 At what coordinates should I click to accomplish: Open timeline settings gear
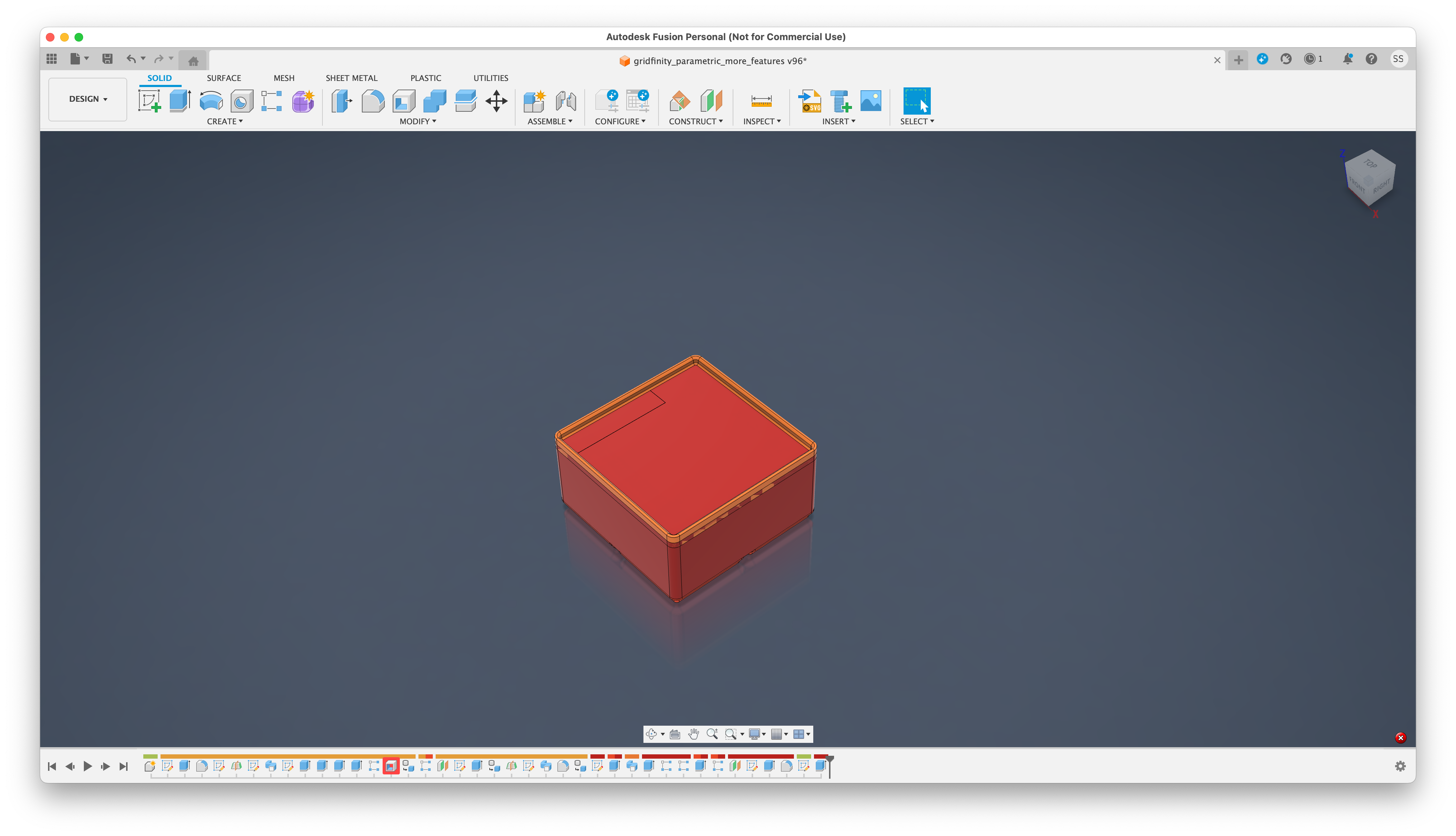click(1400, 766)
